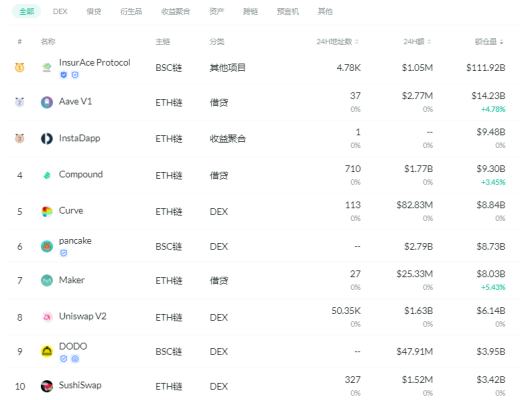This screenshot has height=400, width=520.
Task: Click the +3.45% change for Compound
Action: [493, 182]
